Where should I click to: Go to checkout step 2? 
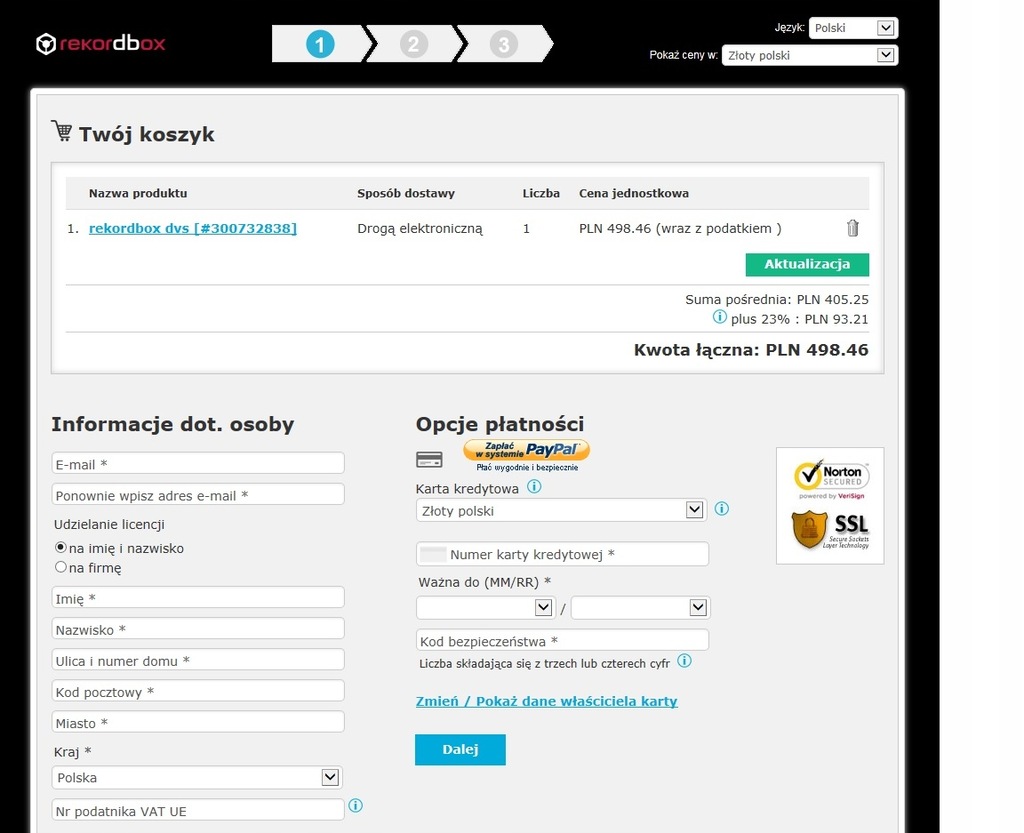tap(413, 44)
